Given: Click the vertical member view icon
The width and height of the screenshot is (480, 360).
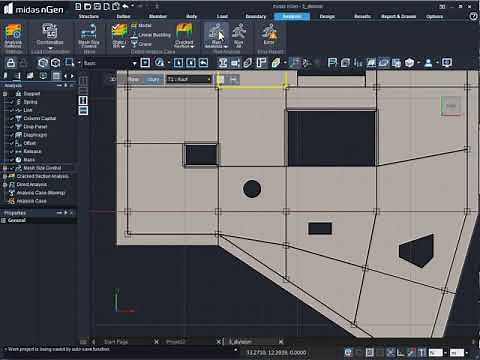Looking at the screenshot, I should (x=83, y=100).
